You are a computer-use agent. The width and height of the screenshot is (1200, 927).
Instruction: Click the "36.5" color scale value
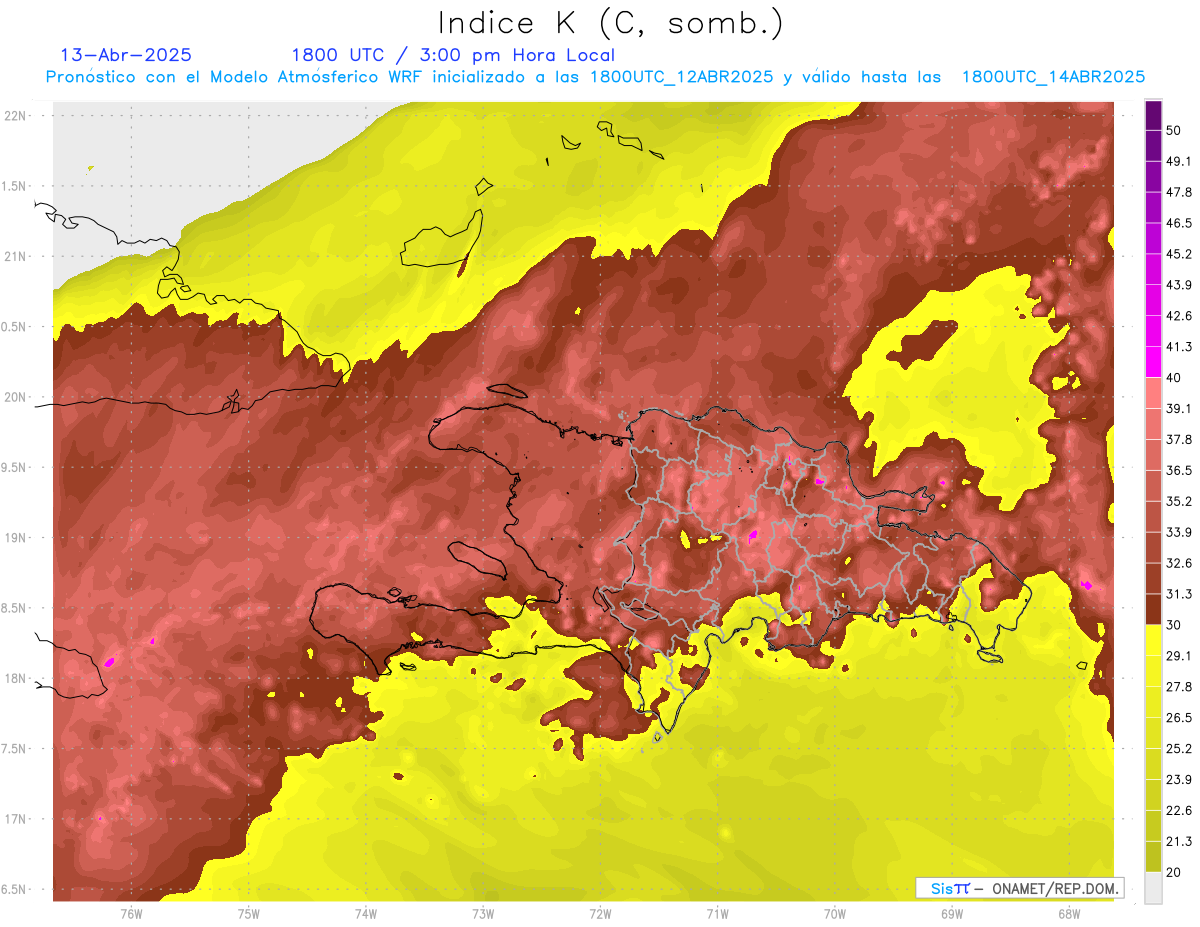(x=1179, y=470)
